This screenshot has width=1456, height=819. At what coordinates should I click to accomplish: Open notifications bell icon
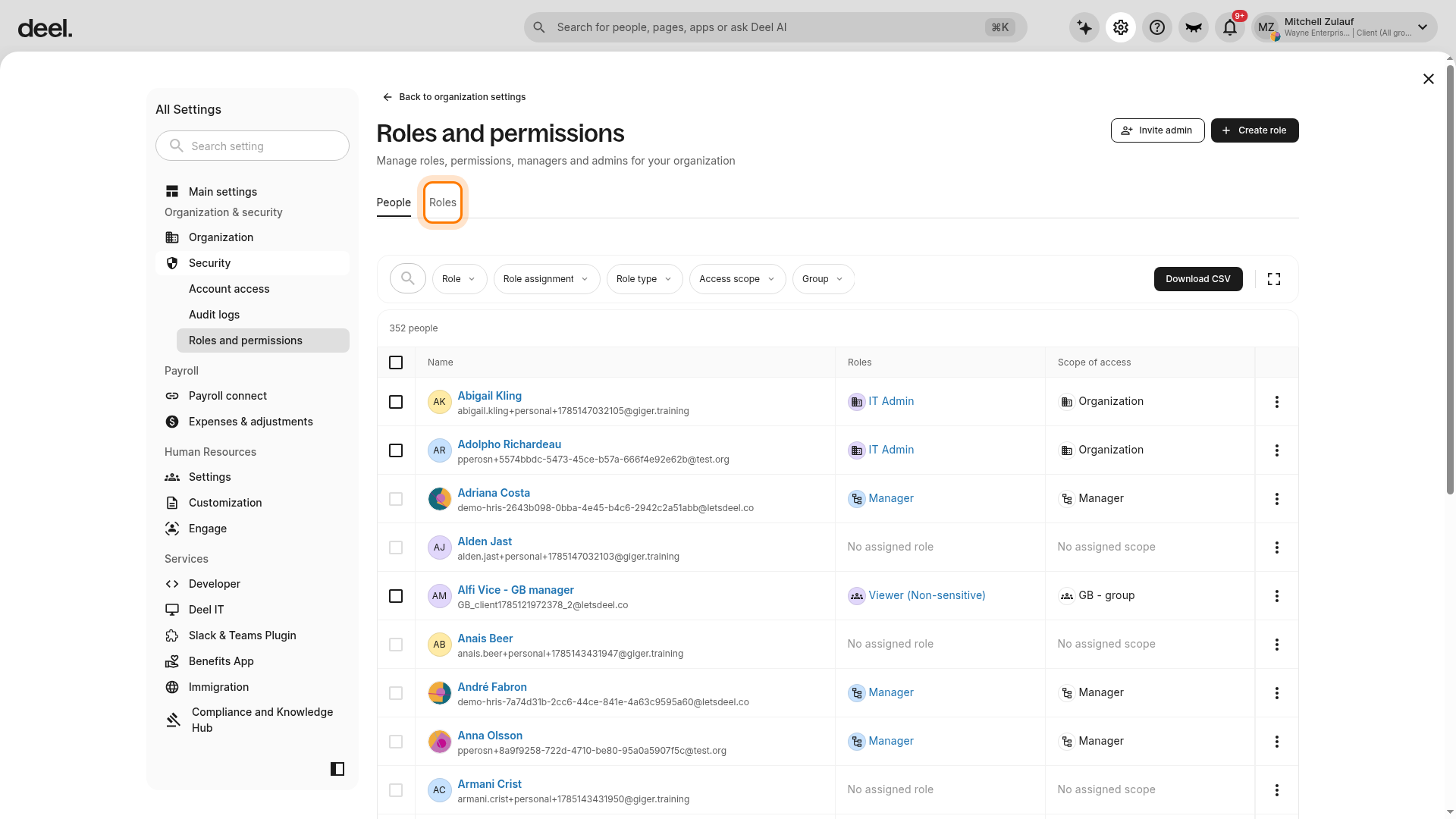(x=1230, y=27)
